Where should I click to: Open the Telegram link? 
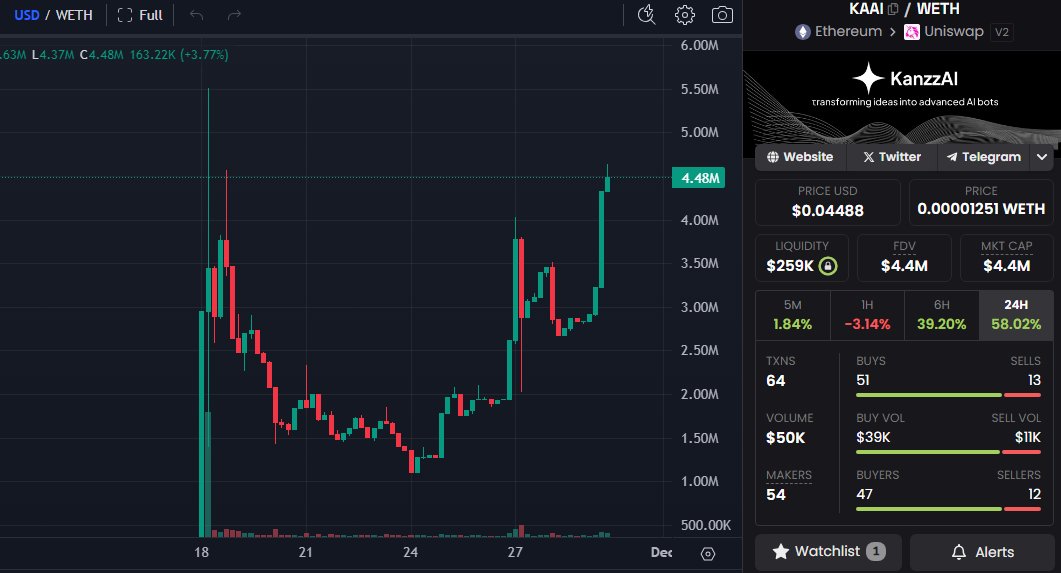983,157
